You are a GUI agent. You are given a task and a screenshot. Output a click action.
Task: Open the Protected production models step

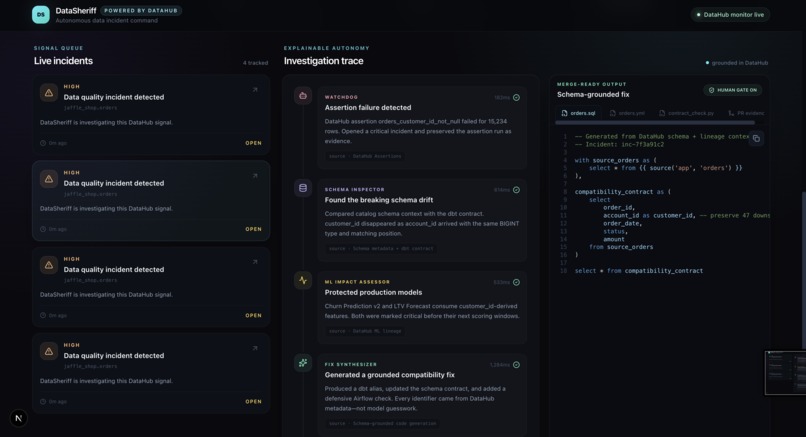(x=422, y=307)
